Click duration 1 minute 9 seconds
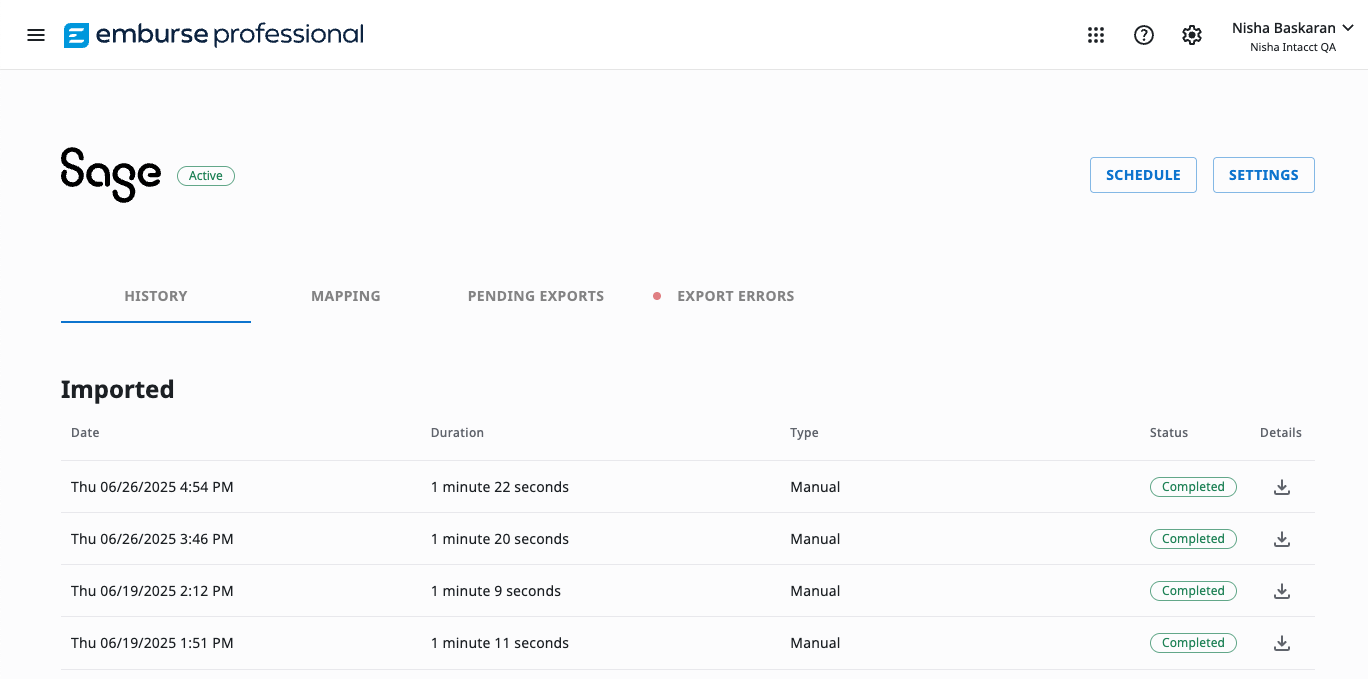The height and width of the screenshot is (679, 1368). [496, 591]
